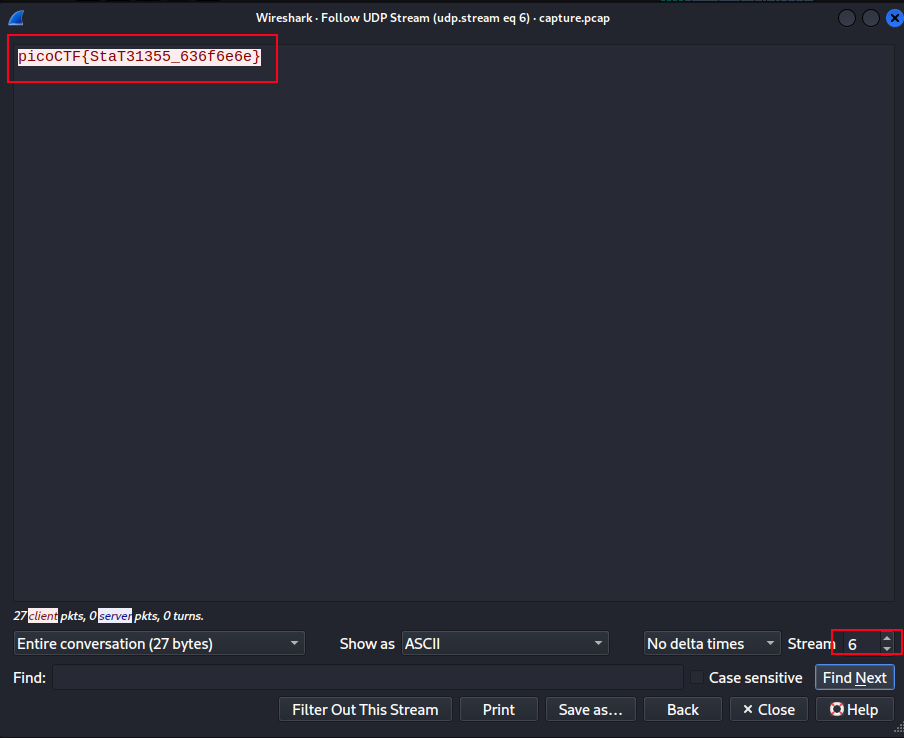Click the Stream number field showing 6
This screenshot has height=738, width=904.
click(859, 644)
